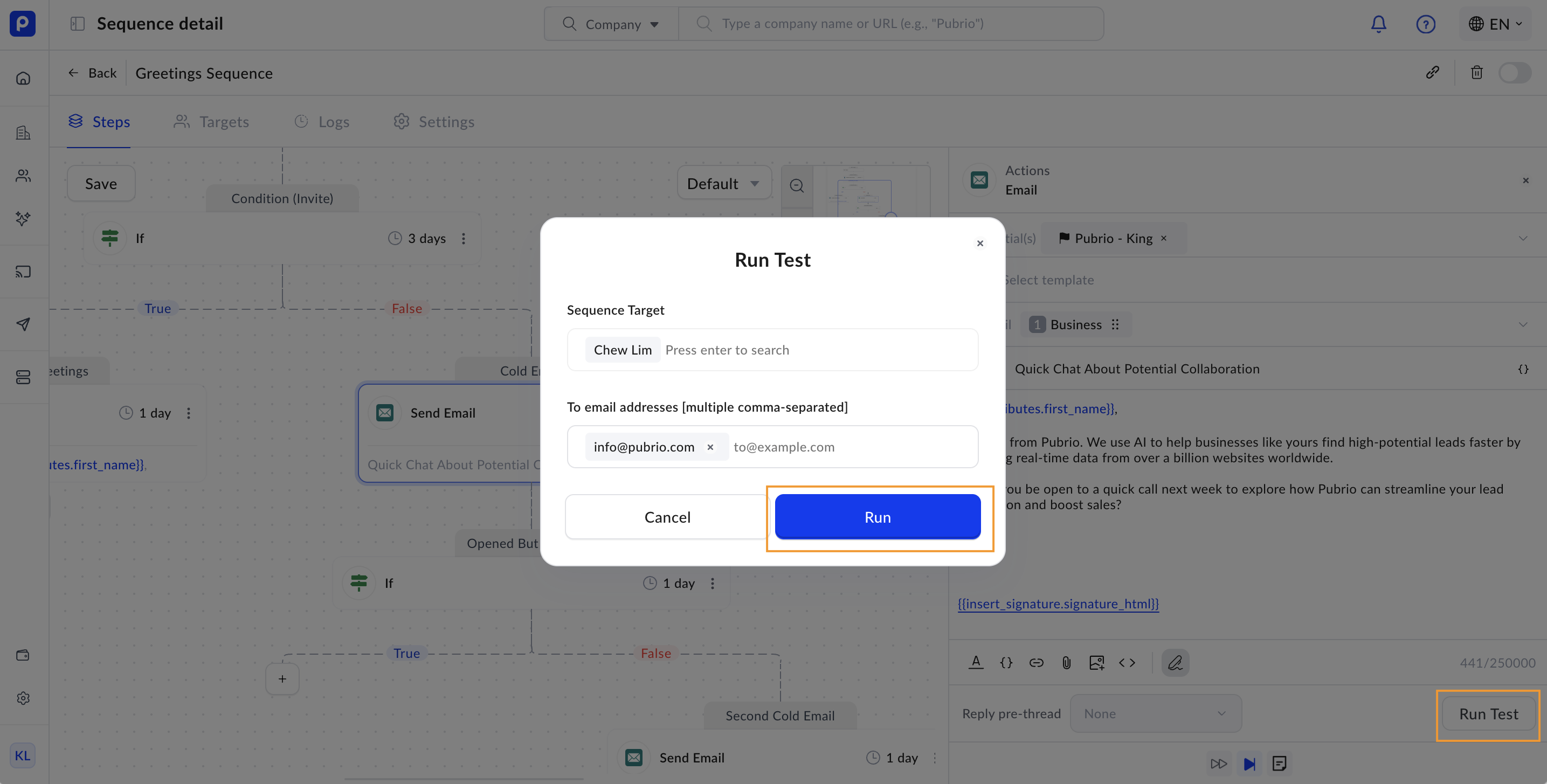Click the Cancel button
This screenshot has height=784, width=1547.
click(667, 517)
